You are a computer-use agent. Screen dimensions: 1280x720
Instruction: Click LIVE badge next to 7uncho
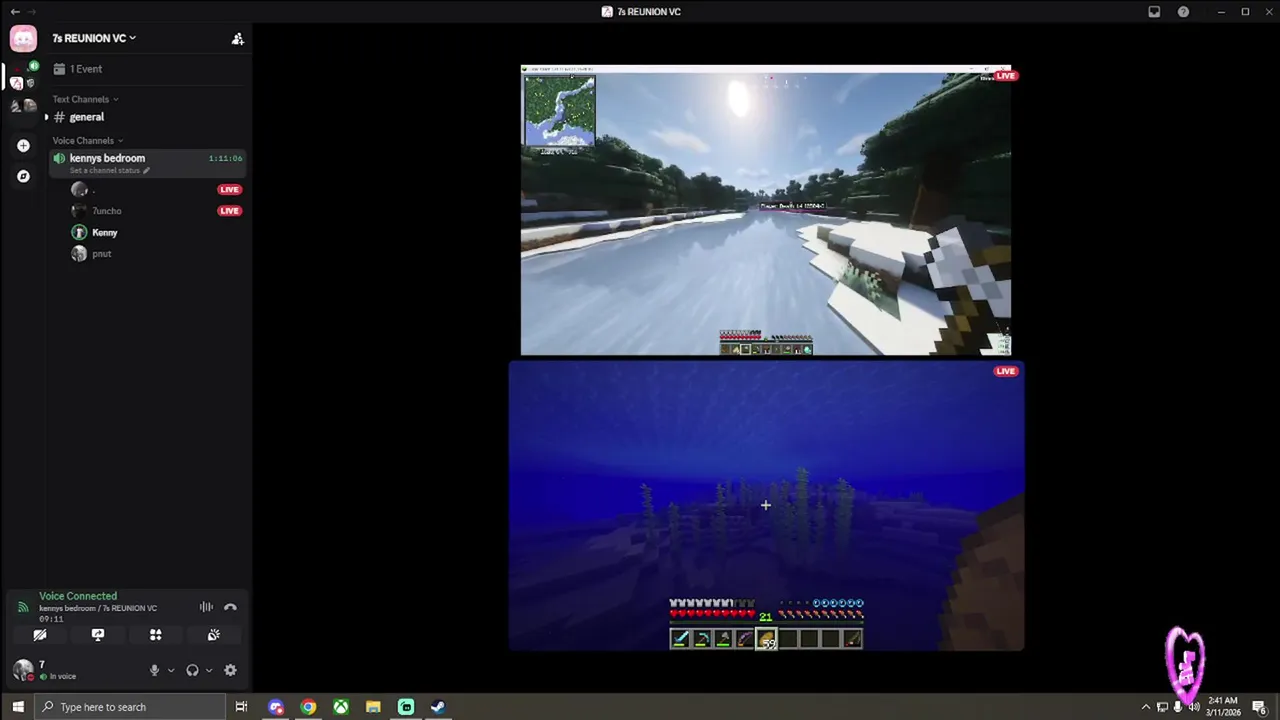pyautogui.click(x=229, y=211)
